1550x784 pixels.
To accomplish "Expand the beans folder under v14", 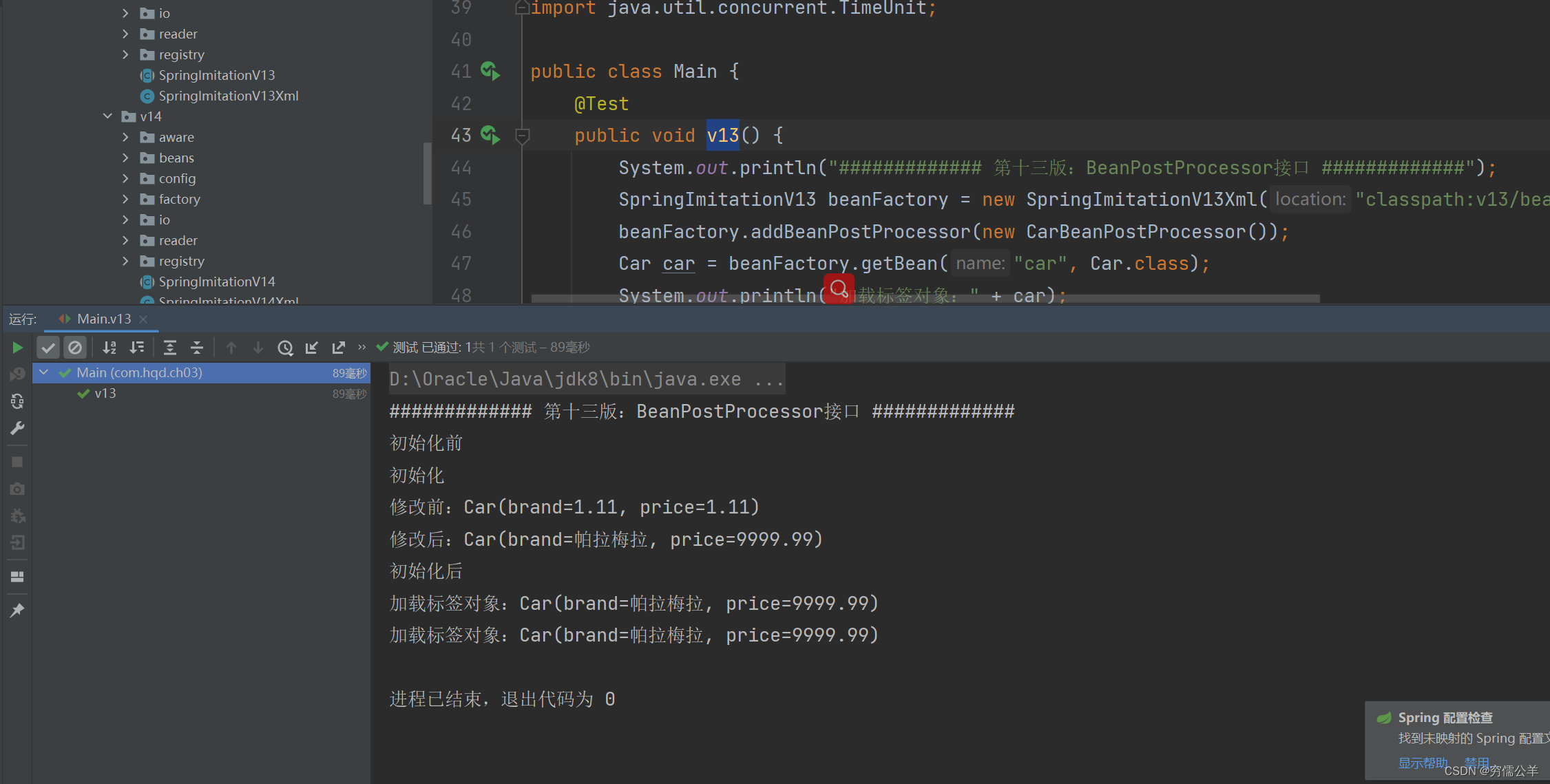I will tap(125, 158).
